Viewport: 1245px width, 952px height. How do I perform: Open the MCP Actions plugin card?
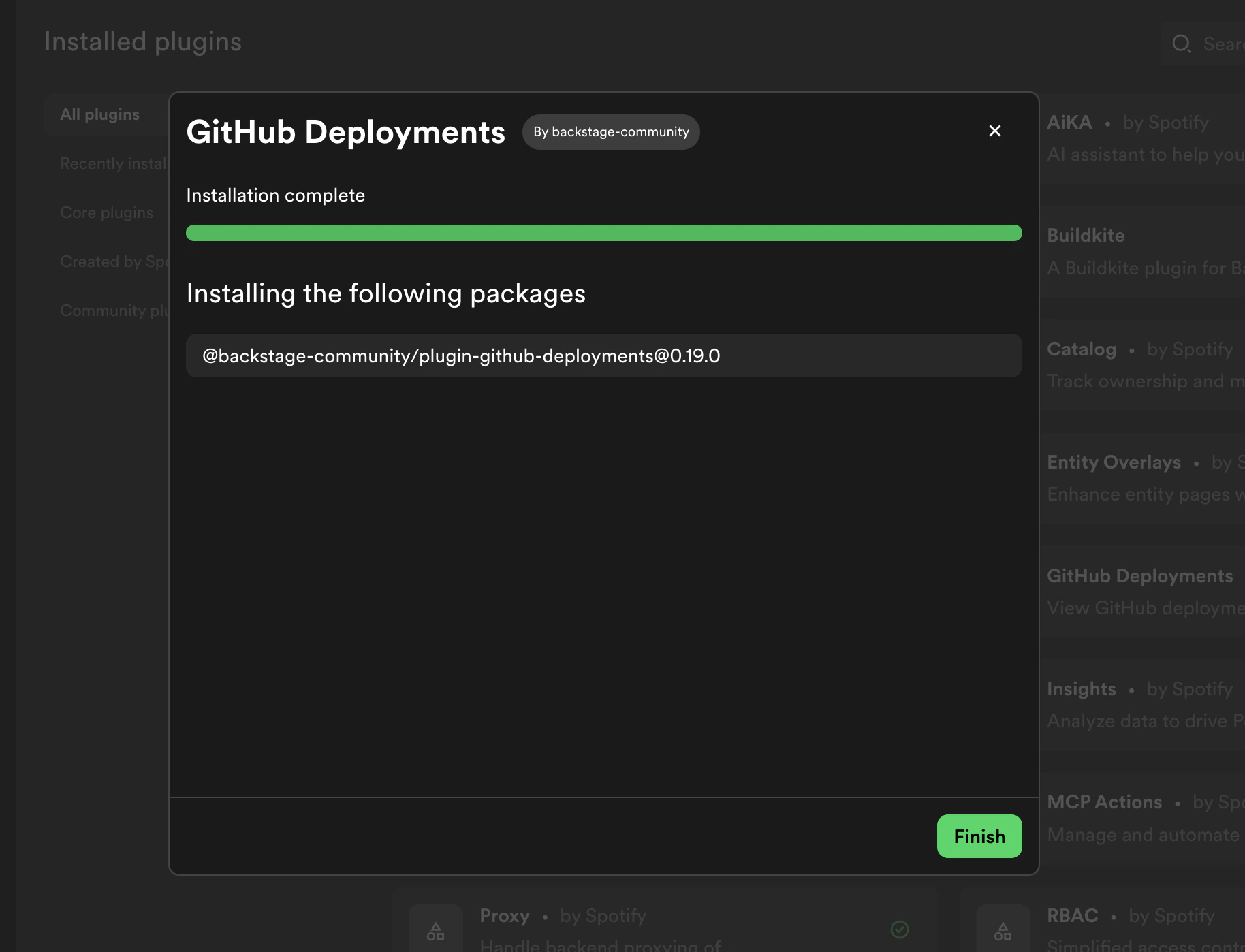[x=1142, y=819]
